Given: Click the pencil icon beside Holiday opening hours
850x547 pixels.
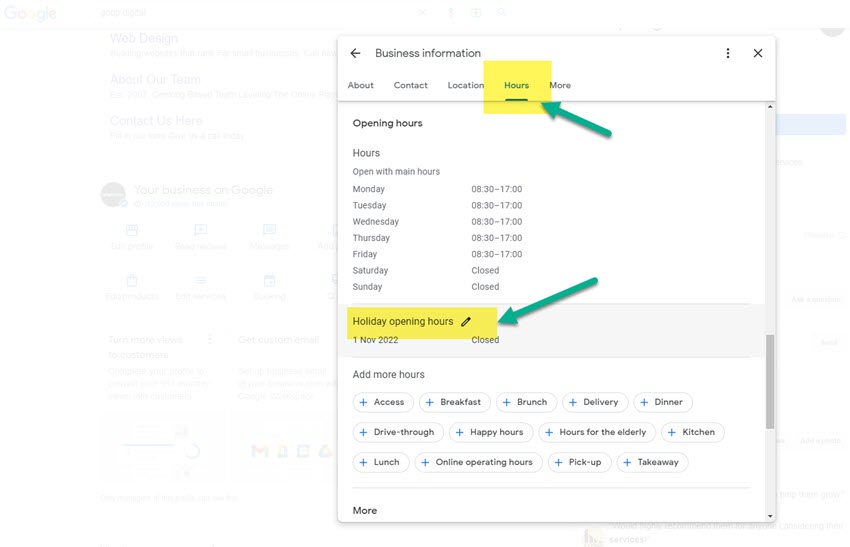Looking at the screenshot, I should (466, 322).
